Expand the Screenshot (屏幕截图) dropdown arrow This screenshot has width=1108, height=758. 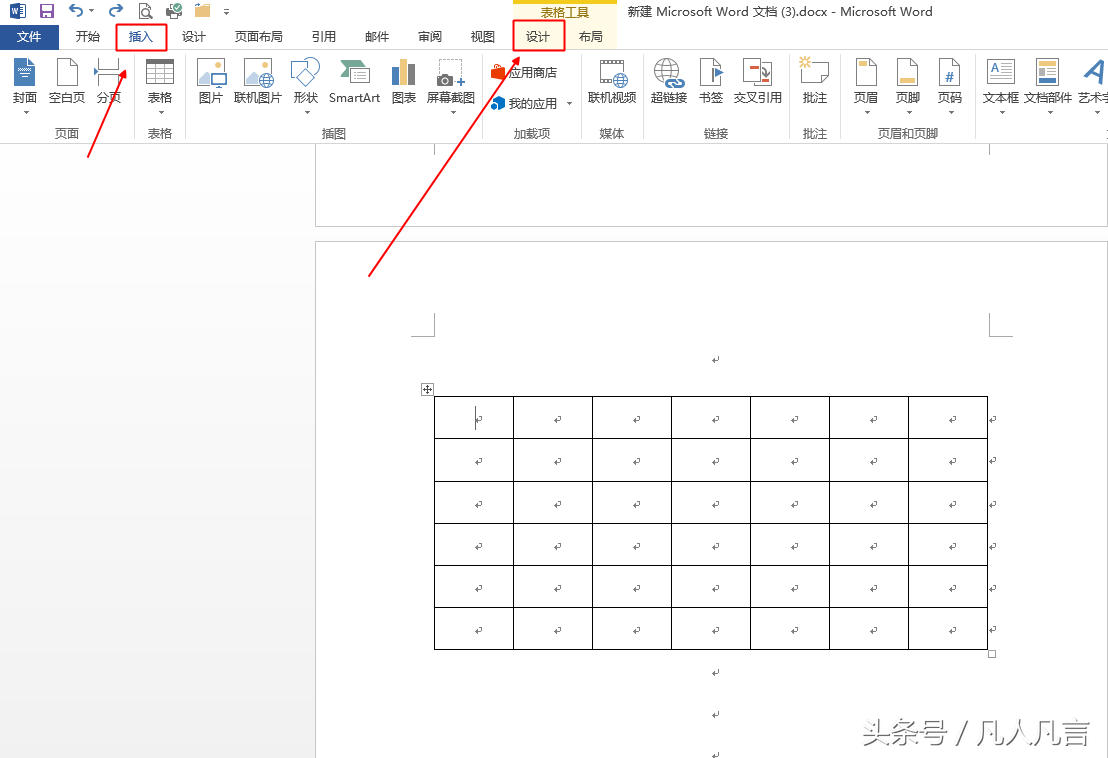coord(453,112)
